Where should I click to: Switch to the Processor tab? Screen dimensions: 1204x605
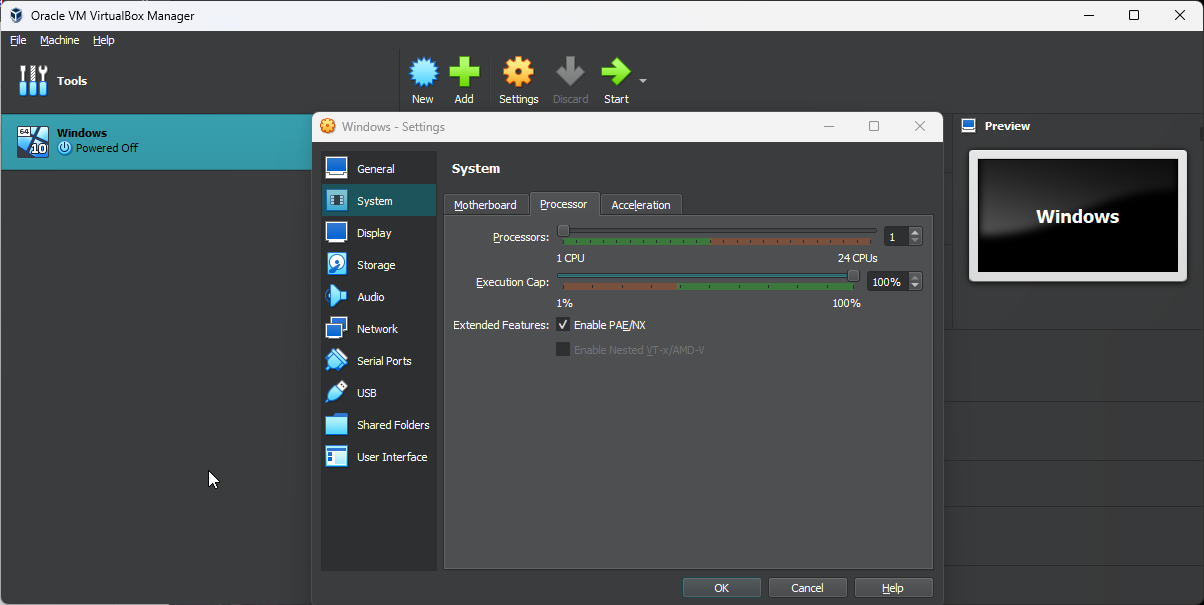click(564, 203)
